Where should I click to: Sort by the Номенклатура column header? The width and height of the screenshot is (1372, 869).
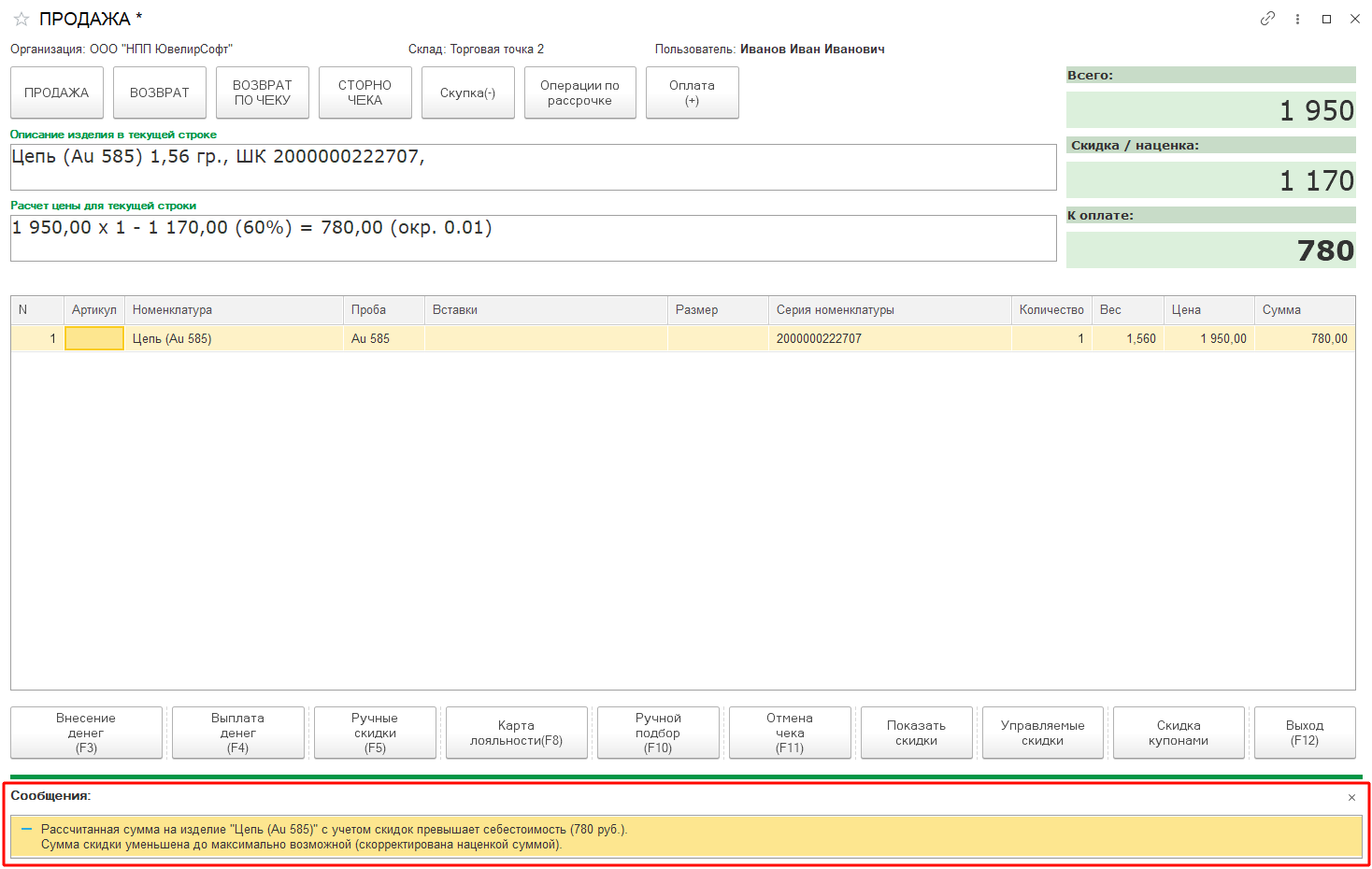coord(234,310)
